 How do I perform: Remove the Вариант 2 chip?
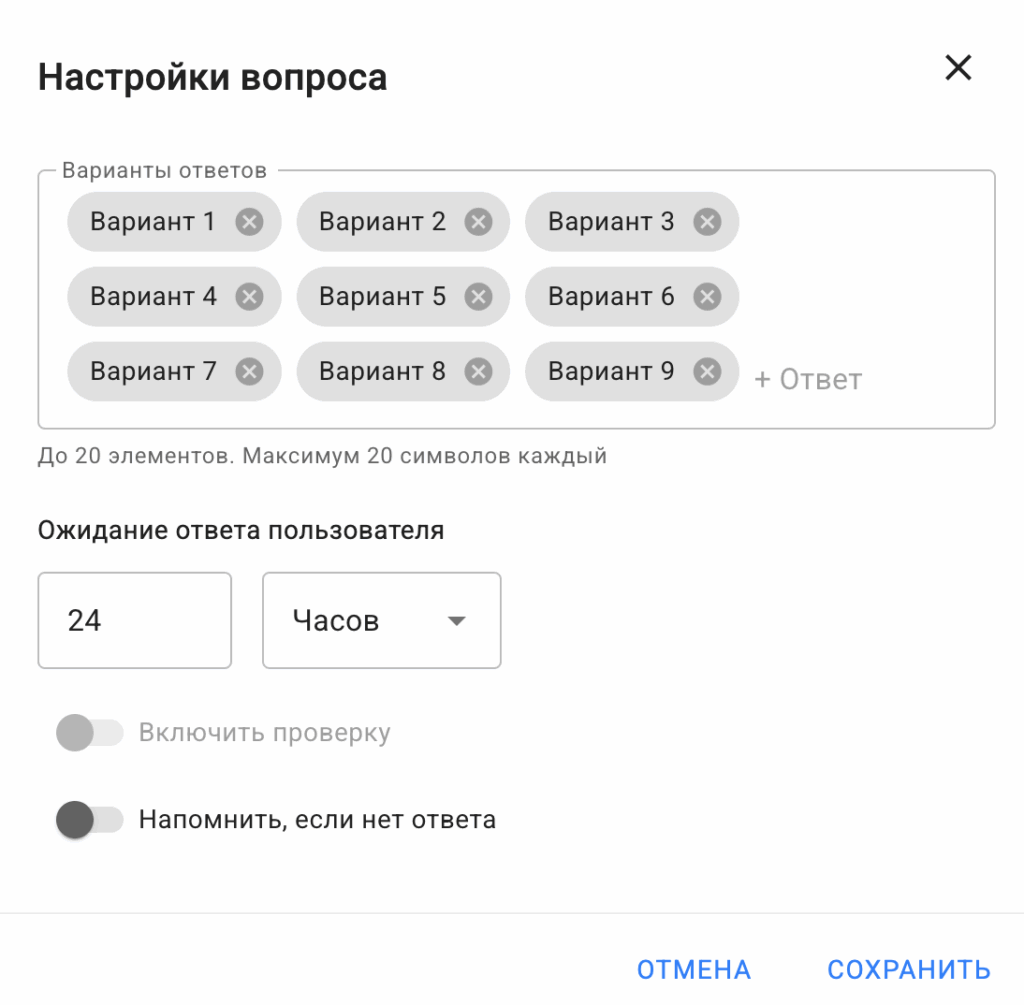point(479,222)
